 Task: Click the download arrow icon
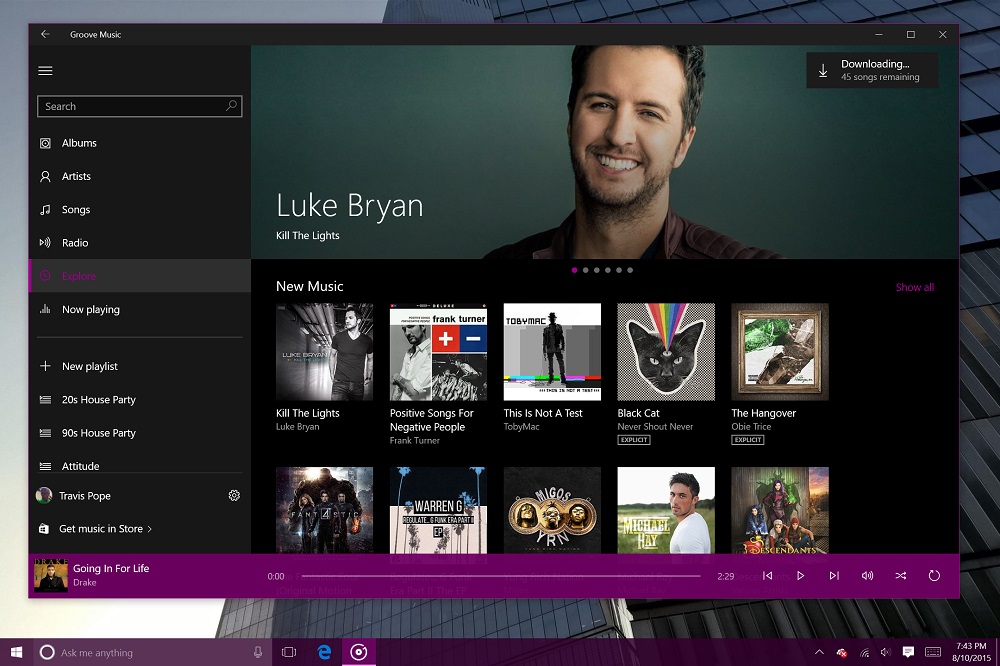tap(823, 70)
